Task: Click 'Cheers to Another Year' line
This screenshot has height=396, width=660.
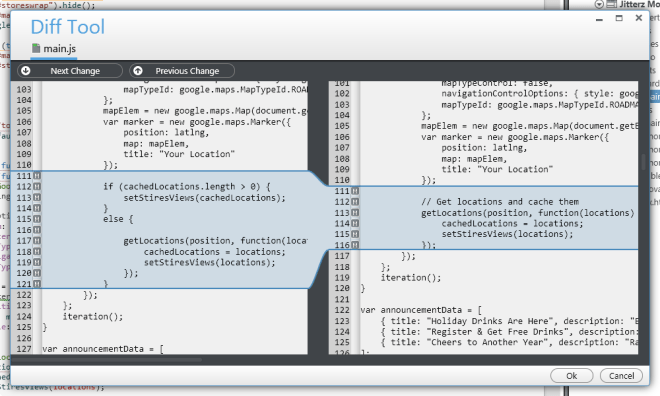Action: pos(509,343)
